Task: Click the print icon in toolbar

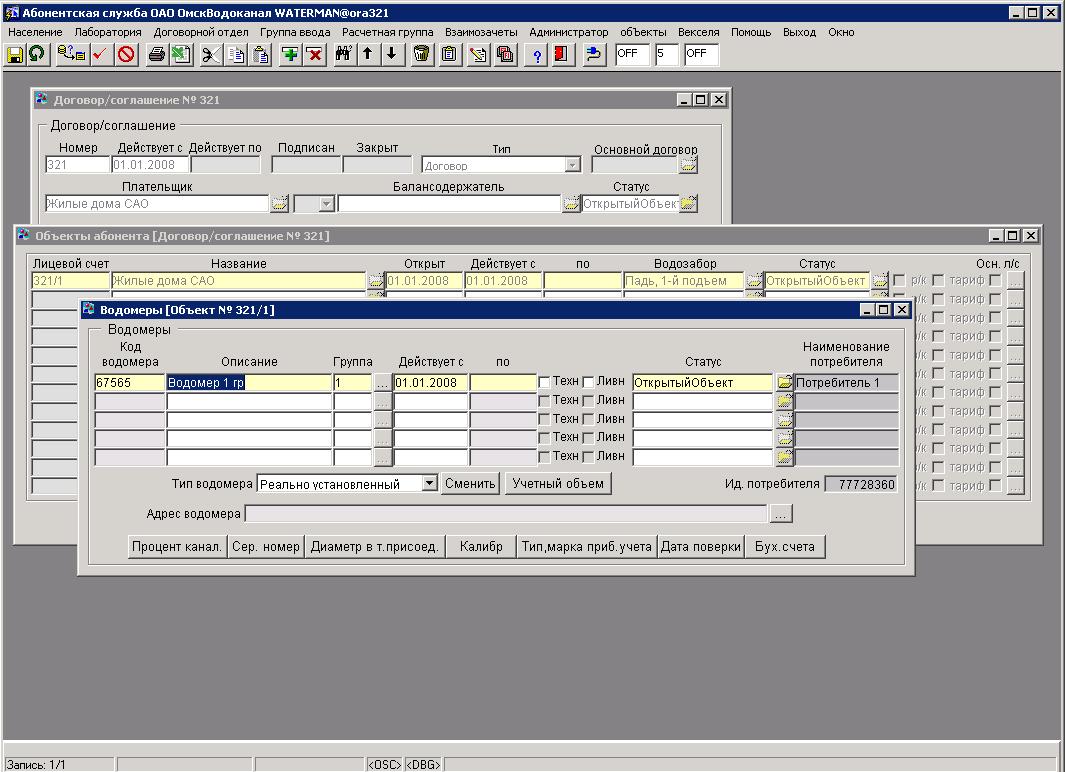Action: pyautogui.click(x=157, y=54)
